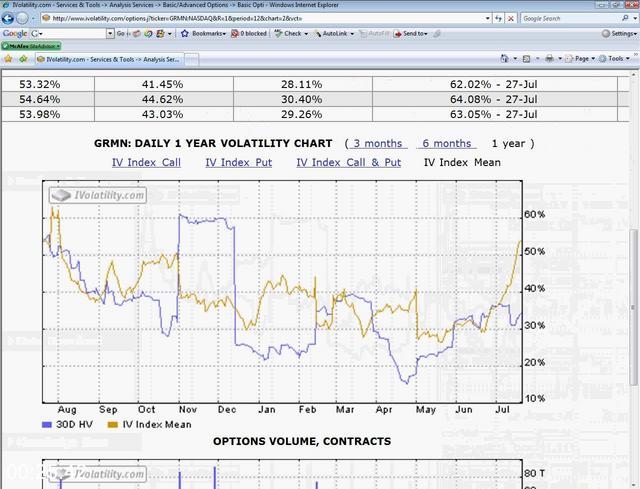
Task: Click inside the address bar URL field
Action: 265,18
